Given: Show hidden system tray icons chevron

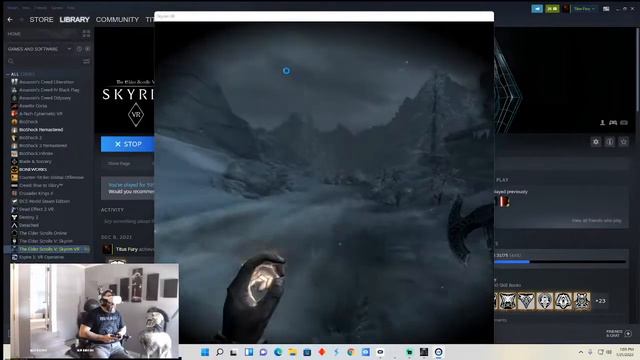Looking at the screenshot, I should [580, 352].
